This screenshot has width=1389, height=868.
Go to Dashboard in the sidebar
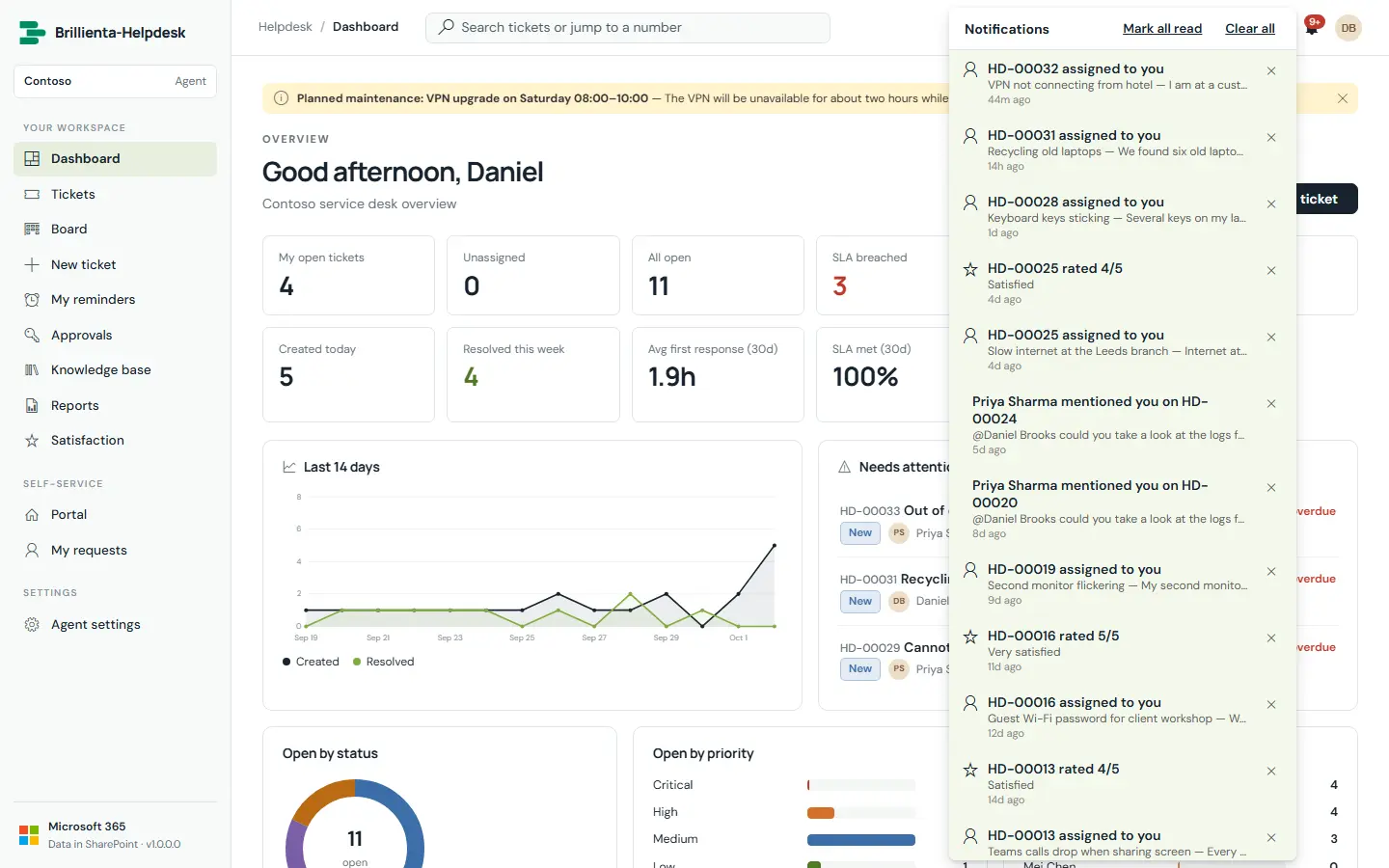click(x=115, y=159)
